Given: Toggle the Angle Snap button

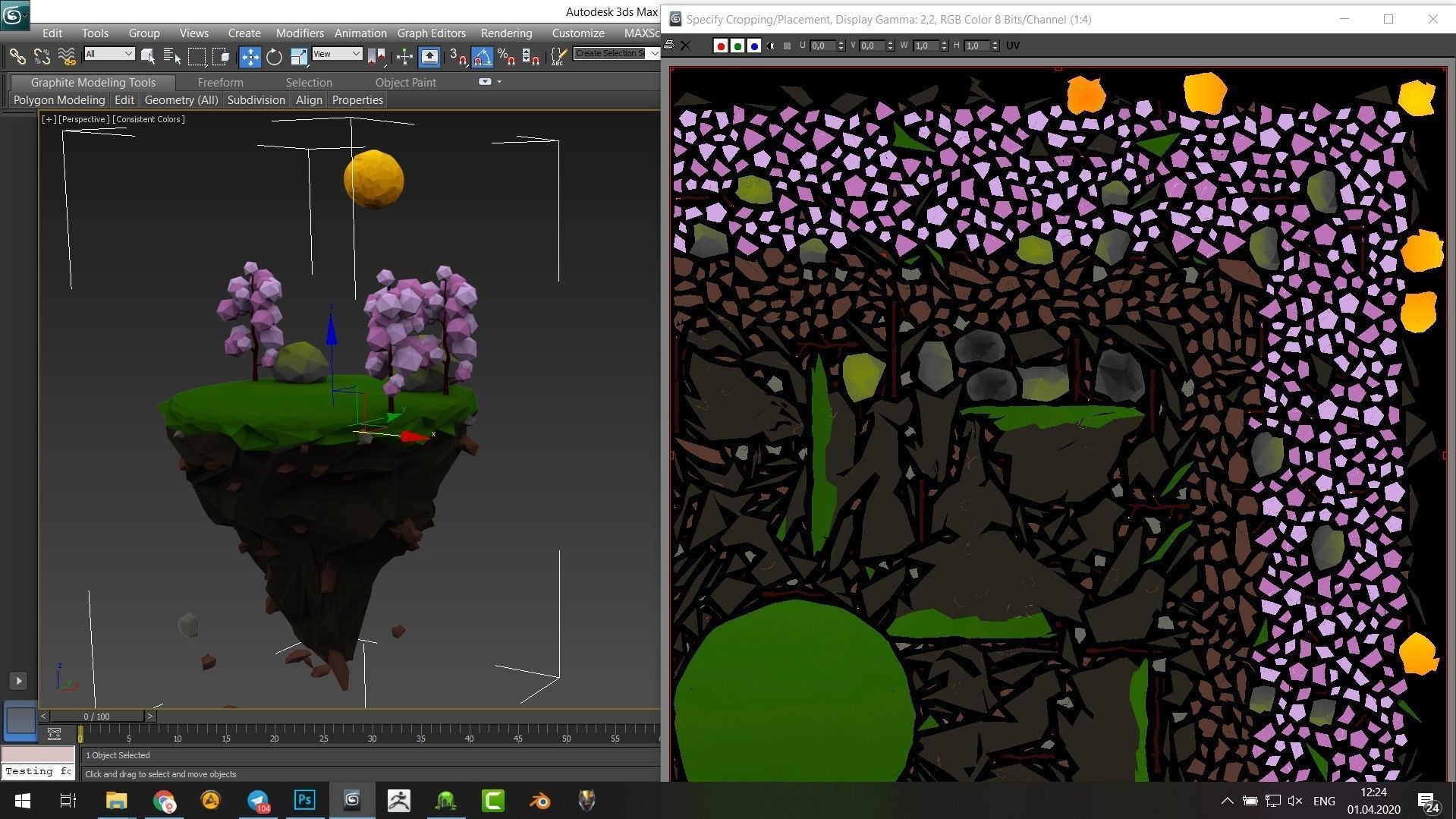Looking at the screenshot, I should tap(482, 56).
